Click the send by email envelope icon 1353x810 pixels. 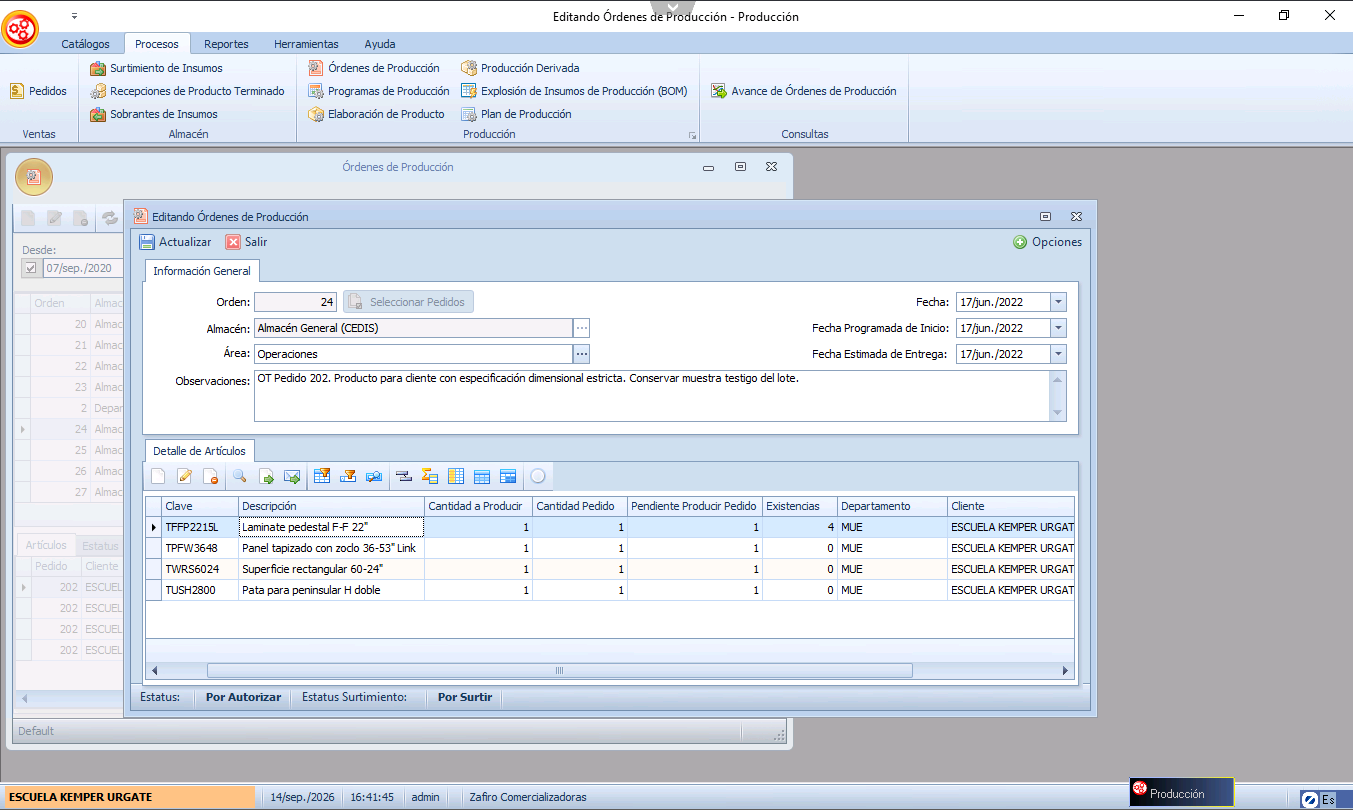[292, 477]
